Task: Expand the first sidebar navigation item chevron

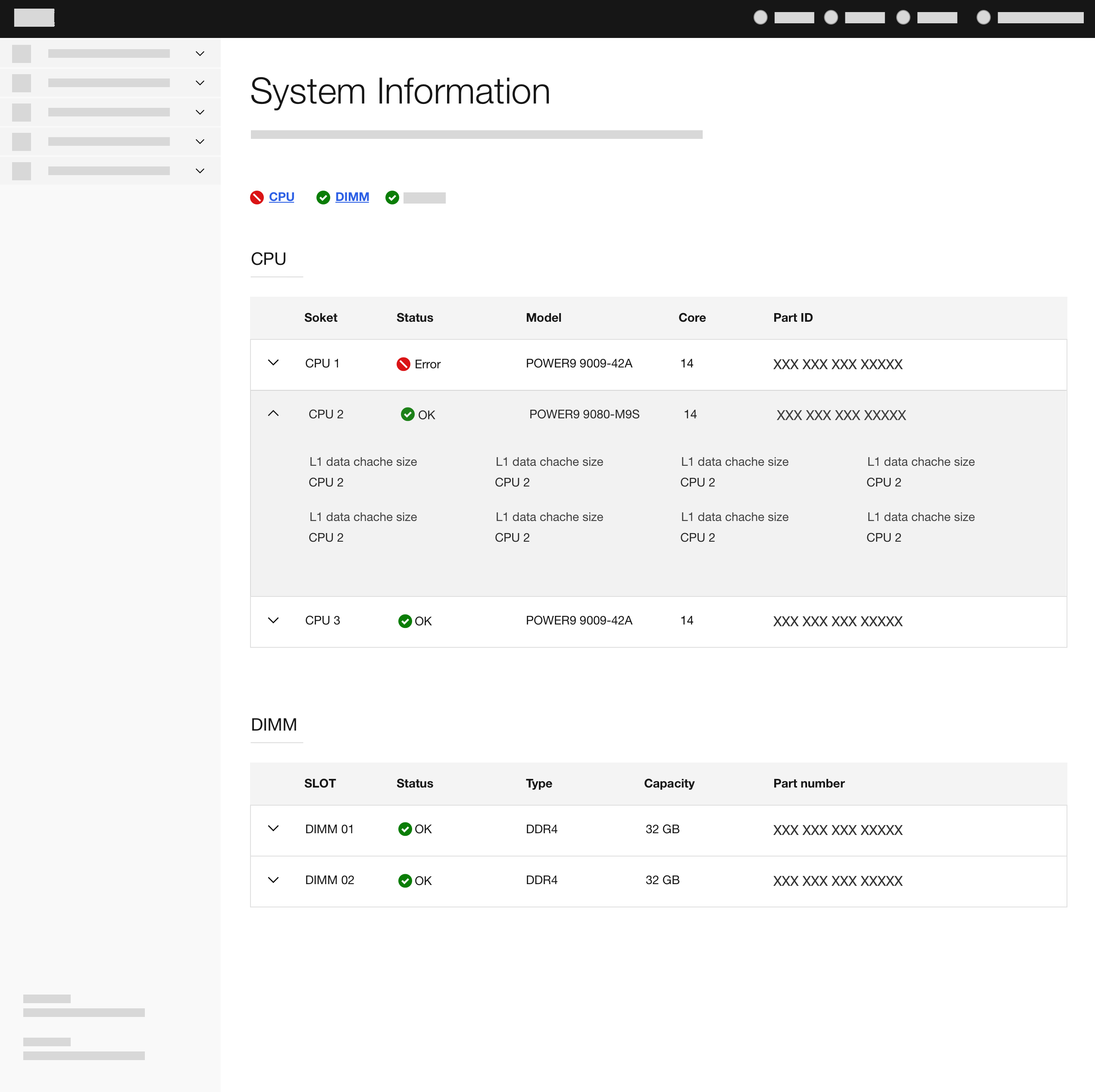Action: [x=200, y=53]
